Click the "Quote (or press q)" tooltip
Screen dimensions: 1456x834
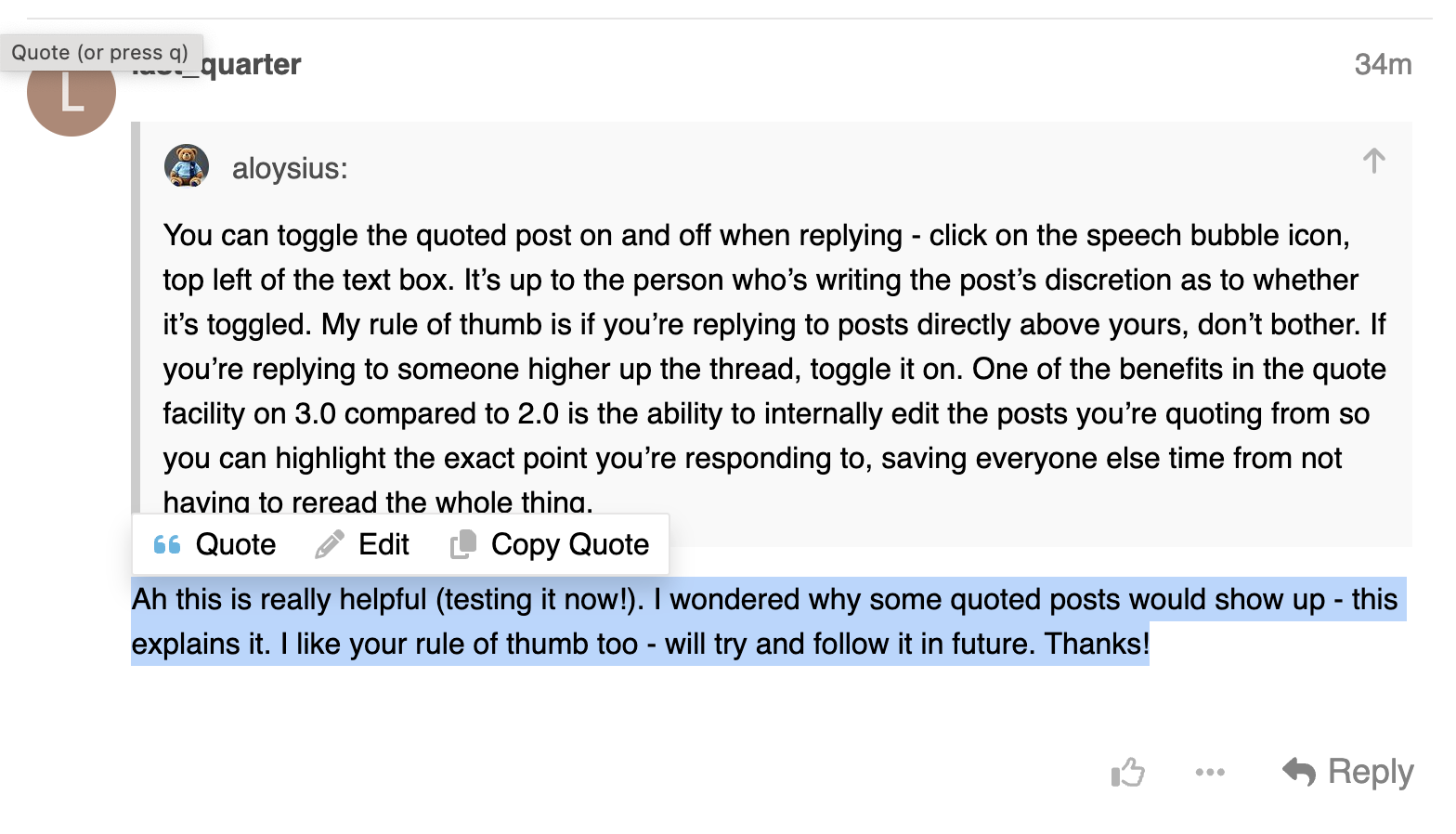100,52
